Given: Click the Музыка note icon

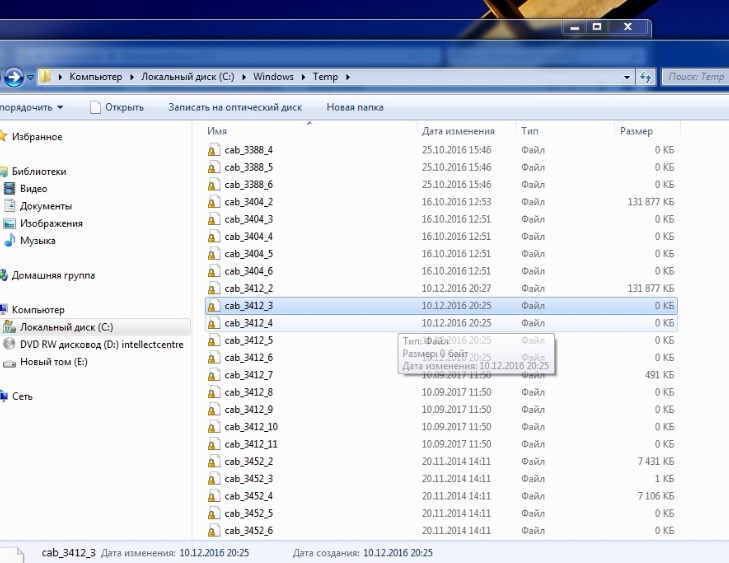Looking at the screenshot, I should pyautogui.click(x=9, y=240).
